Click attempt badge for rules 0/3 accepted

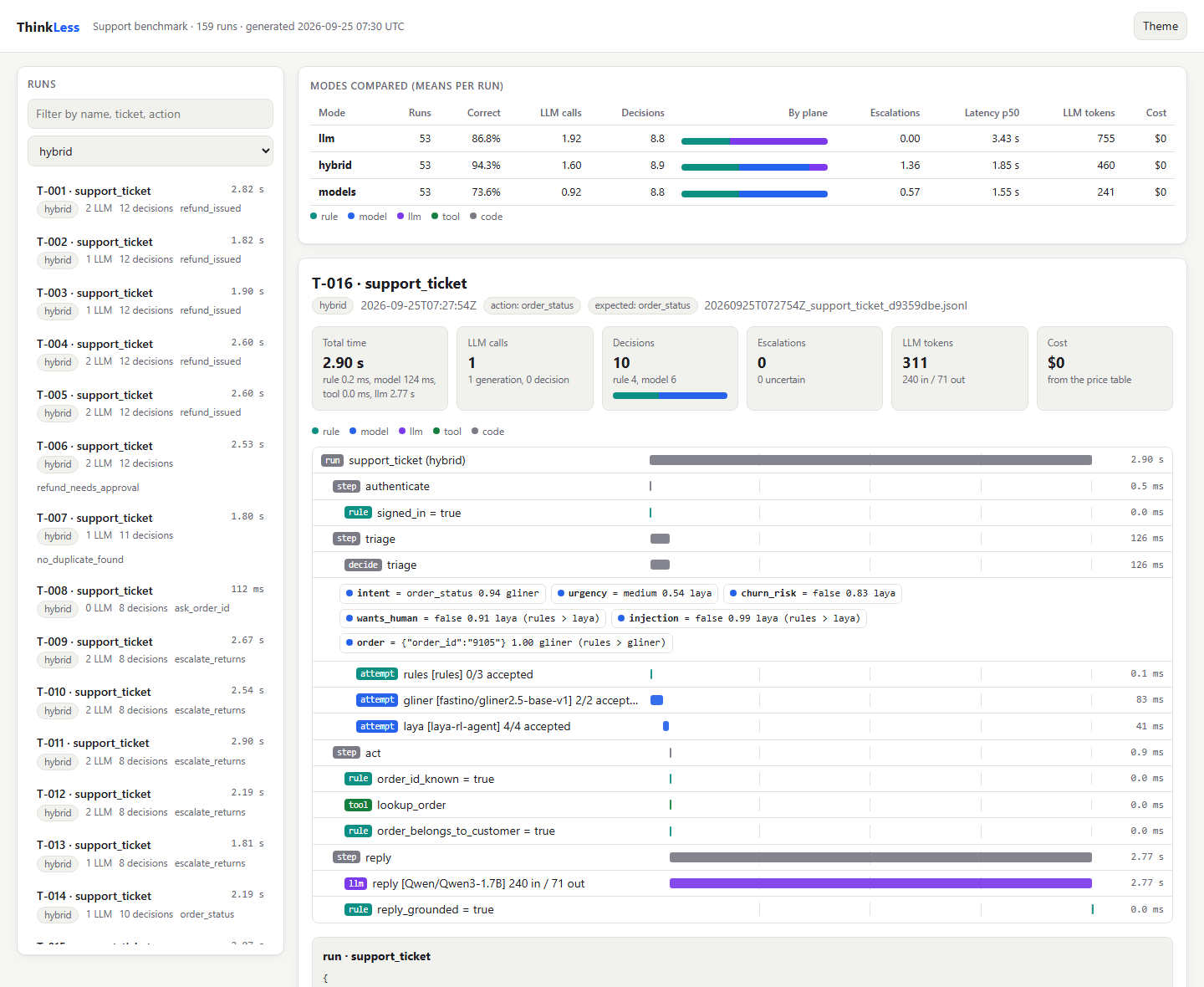(377, 674)
